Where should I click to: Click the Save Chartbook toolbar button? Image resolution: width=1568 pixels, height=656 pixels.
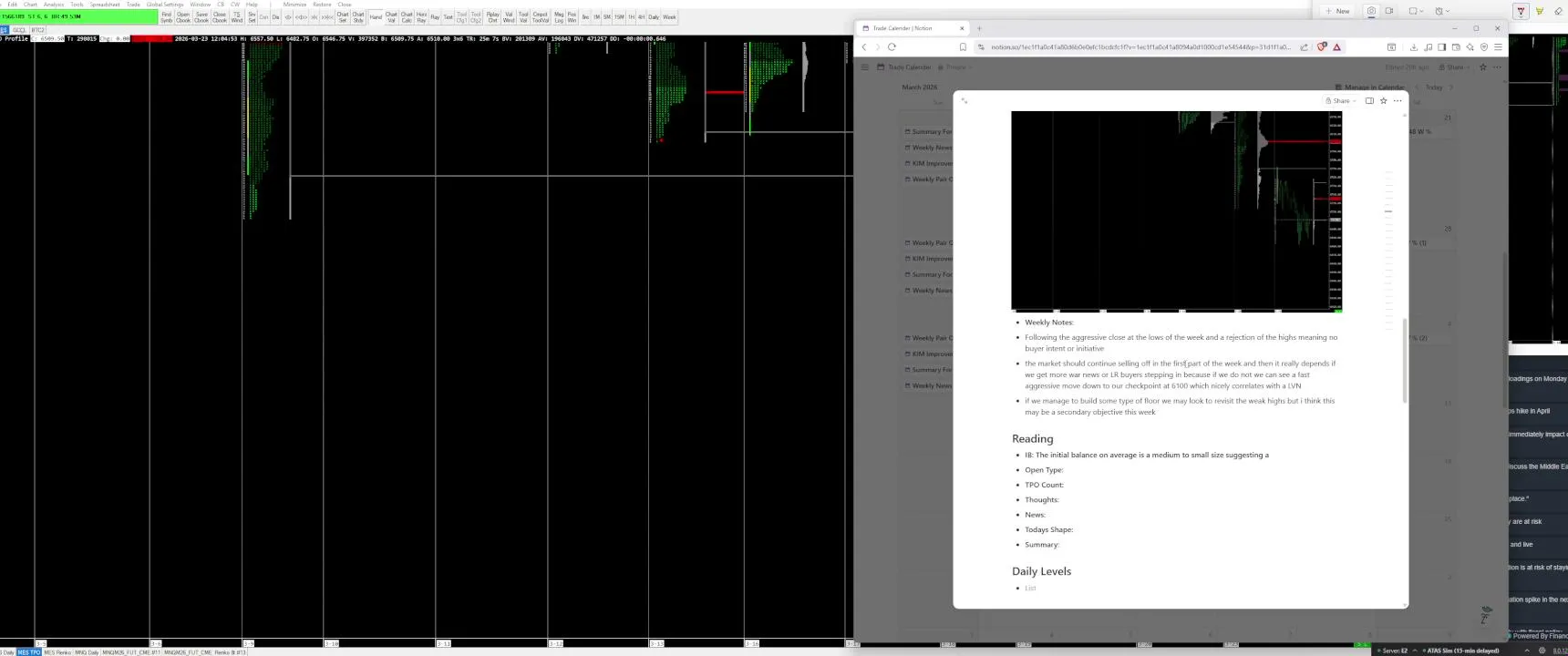(201, 16)
